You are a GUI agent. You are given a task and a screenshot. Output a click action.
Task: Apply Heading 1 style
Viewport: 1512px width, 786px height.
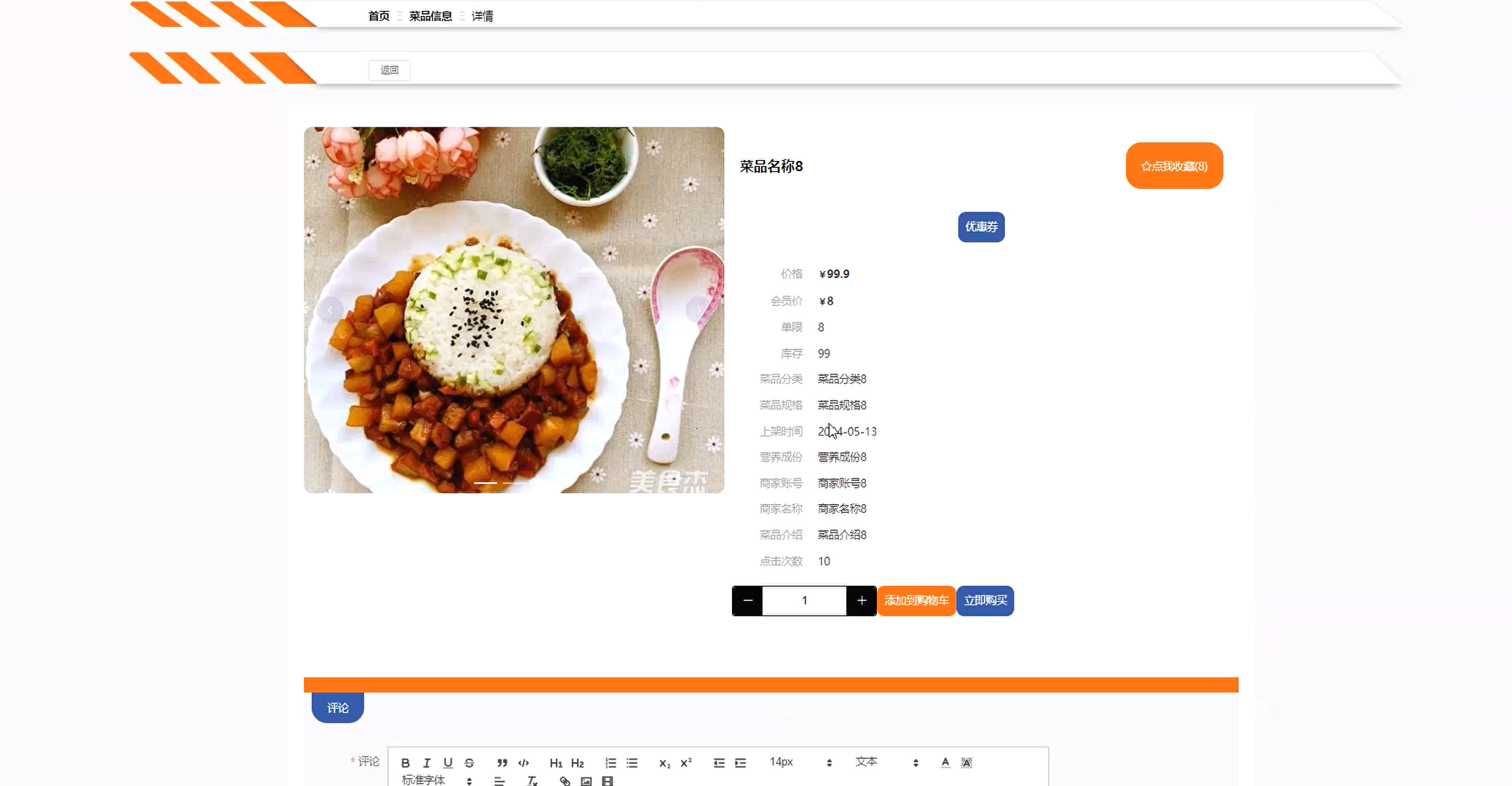[x=556, y=763]
